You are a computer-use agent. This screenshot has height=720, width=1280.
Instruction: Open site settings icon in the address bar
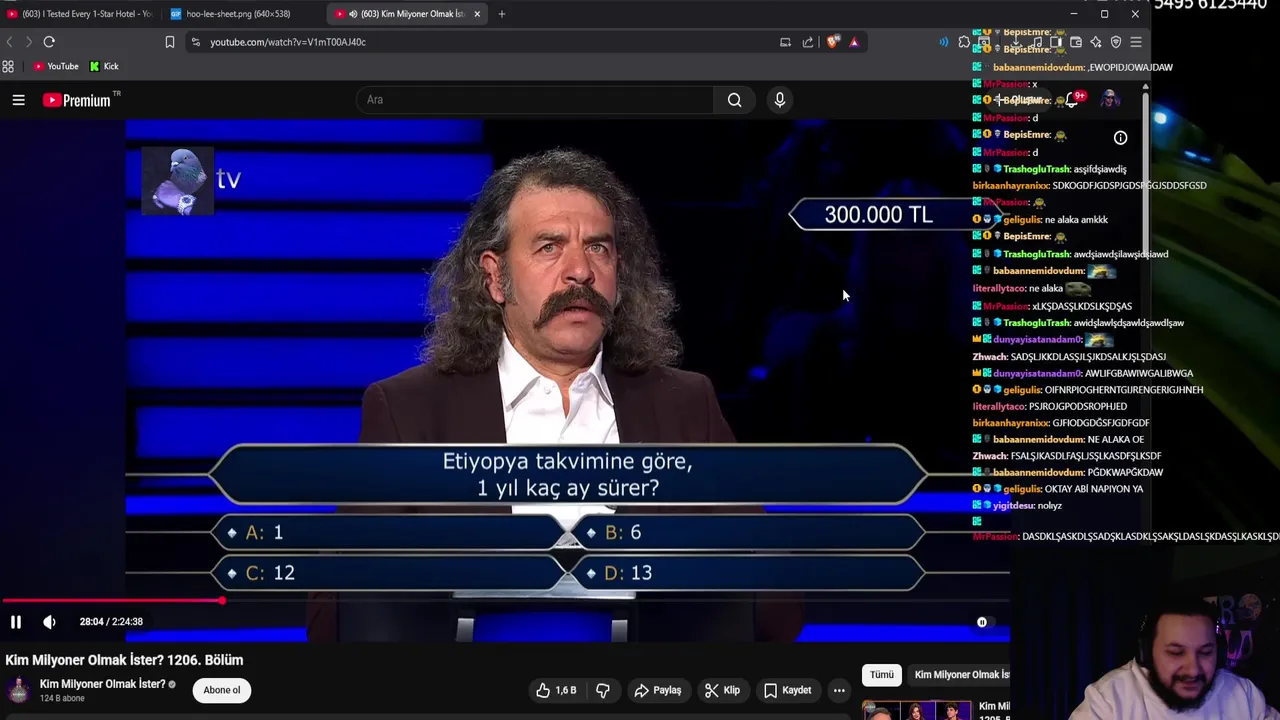(196, 42)
